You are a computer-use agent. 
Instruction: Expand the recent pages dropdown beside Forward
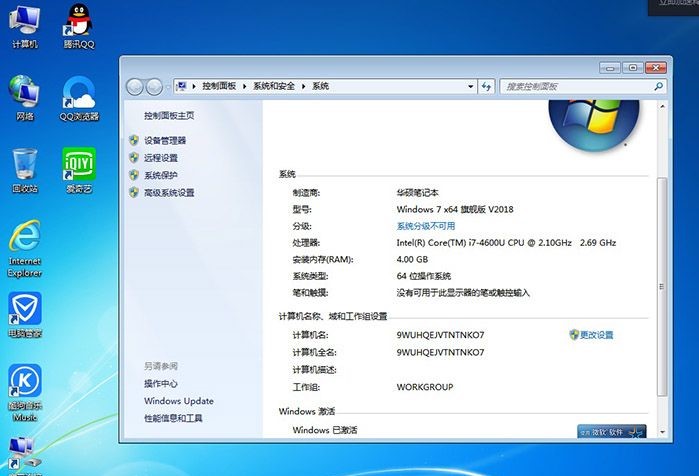coord(166,87)
